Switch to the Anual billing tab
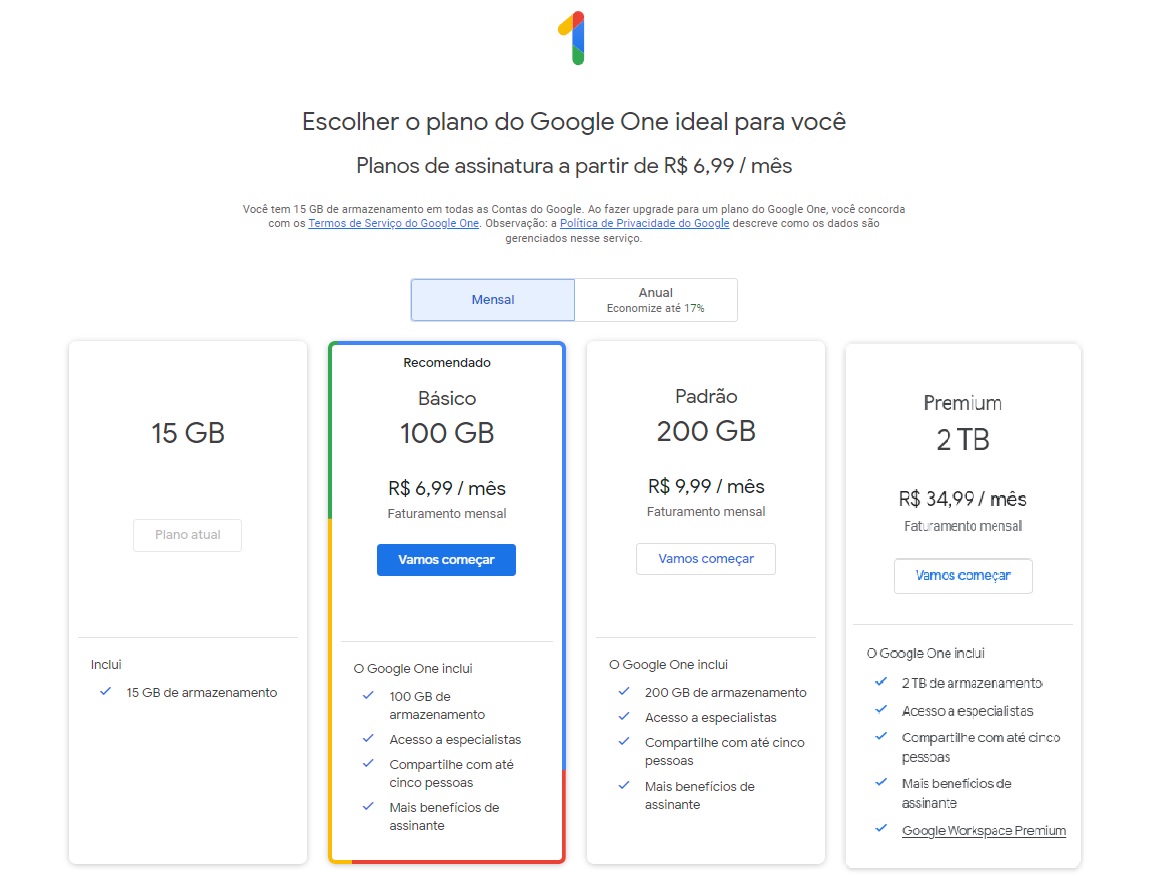The width and height of the screenshot is (1174, 894). pos(656,299)
